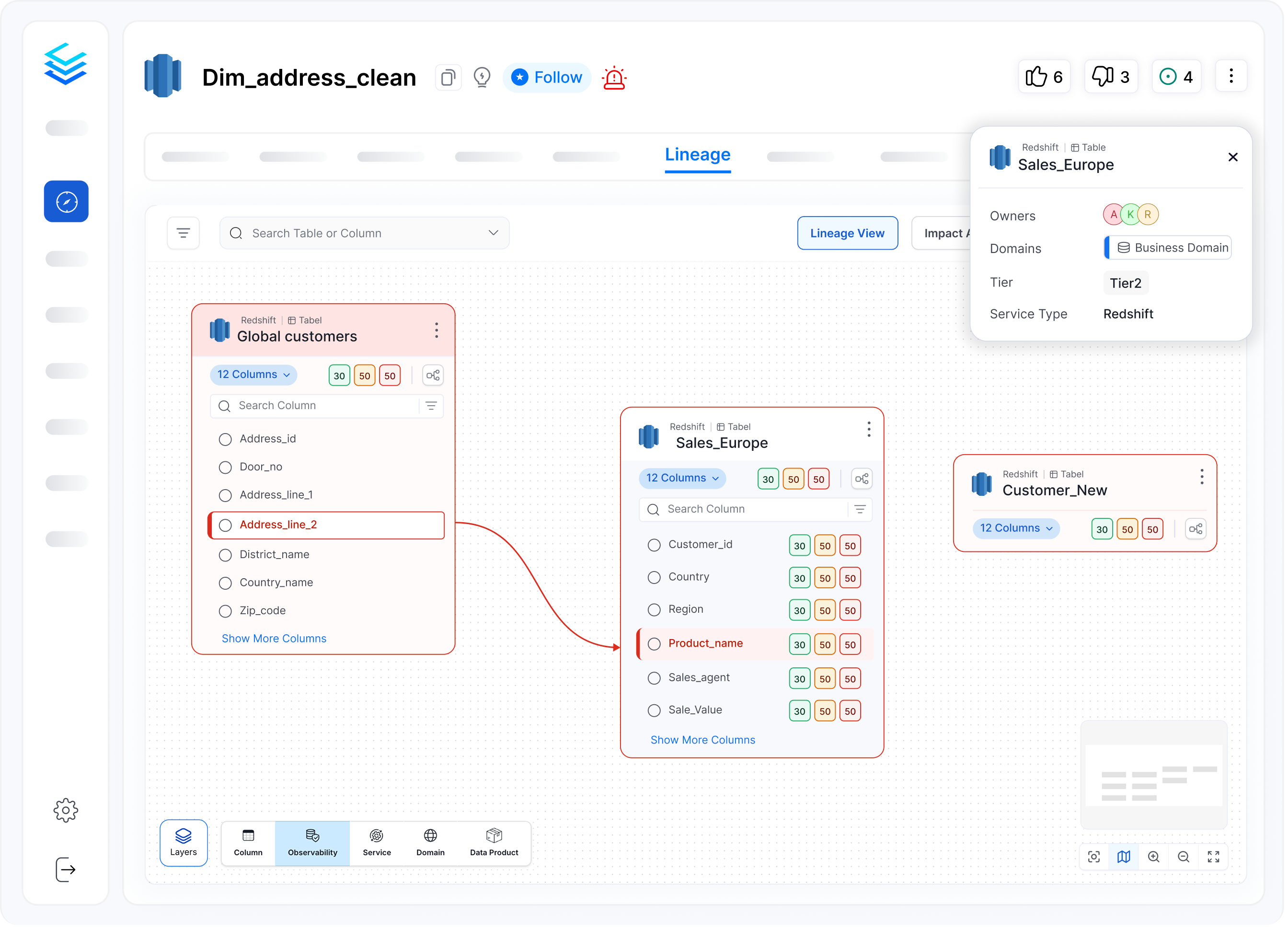Click the copy icon beside table title

[448, 77]
